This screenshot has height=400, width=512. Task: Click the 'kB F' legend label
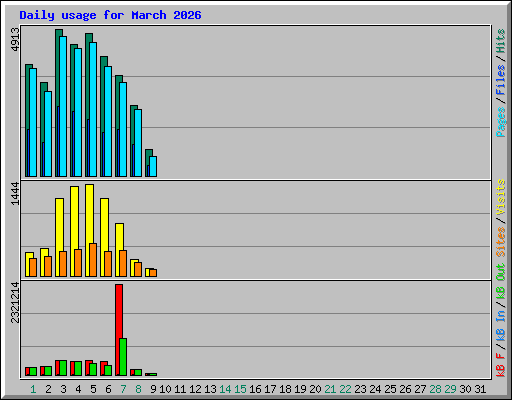[x=501, y=365]
